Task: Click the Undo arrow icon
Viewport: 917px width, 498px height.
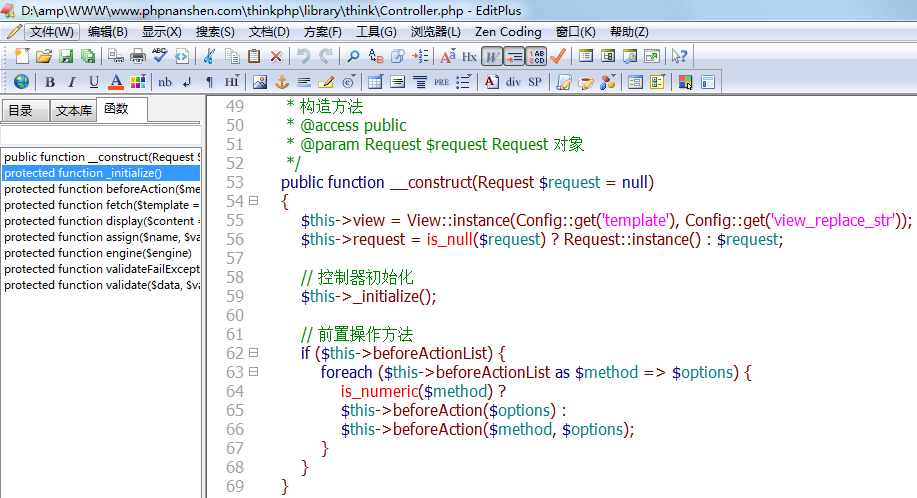Action: [x=303, y=56]
